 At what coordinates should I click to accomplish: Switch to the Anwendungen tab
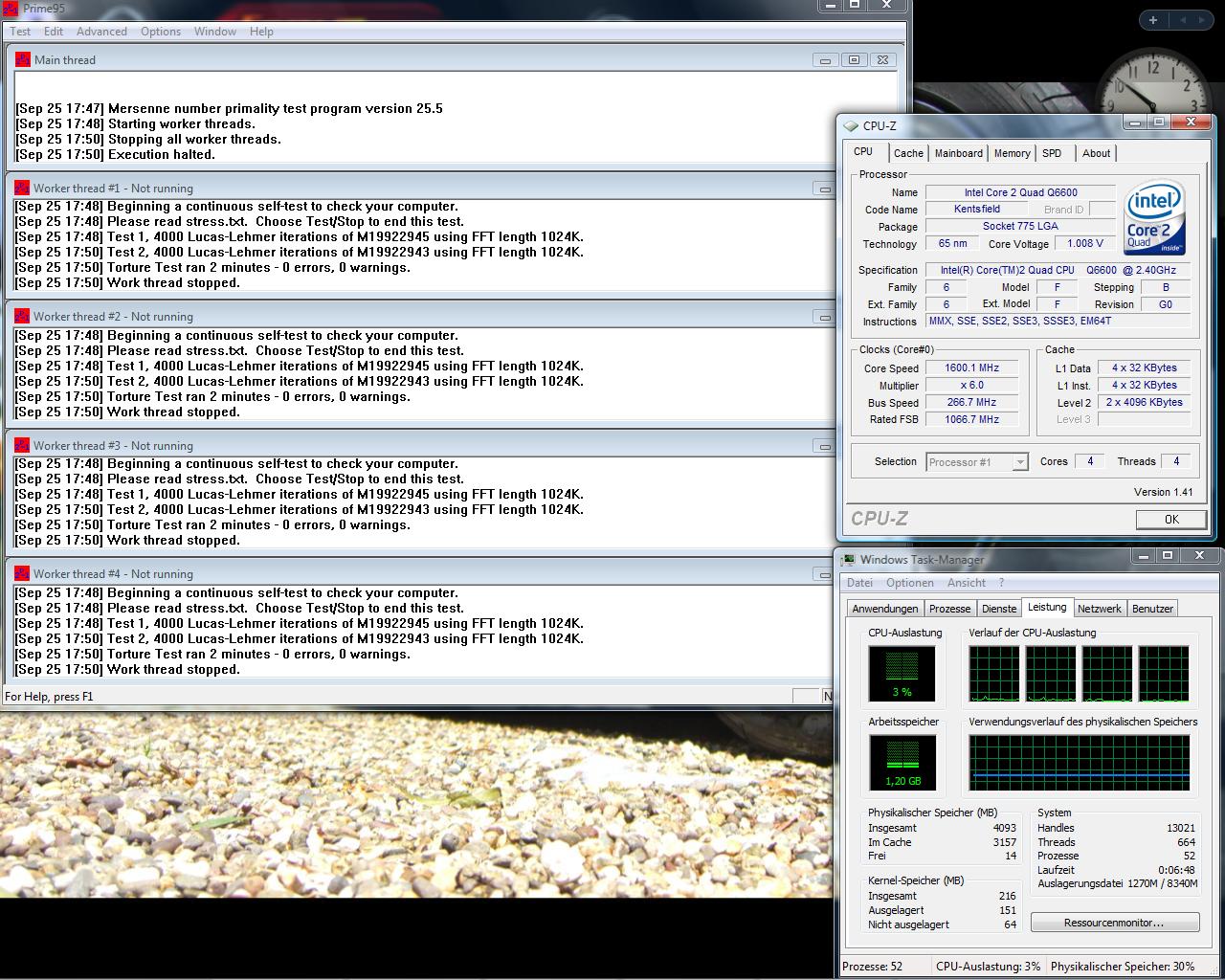click(x=885, y=609)
